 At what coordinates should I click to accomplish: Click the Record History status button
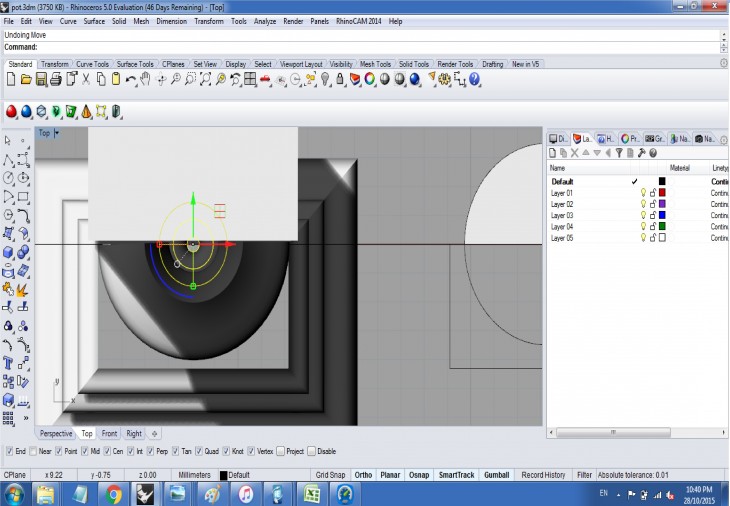(543, 475)
